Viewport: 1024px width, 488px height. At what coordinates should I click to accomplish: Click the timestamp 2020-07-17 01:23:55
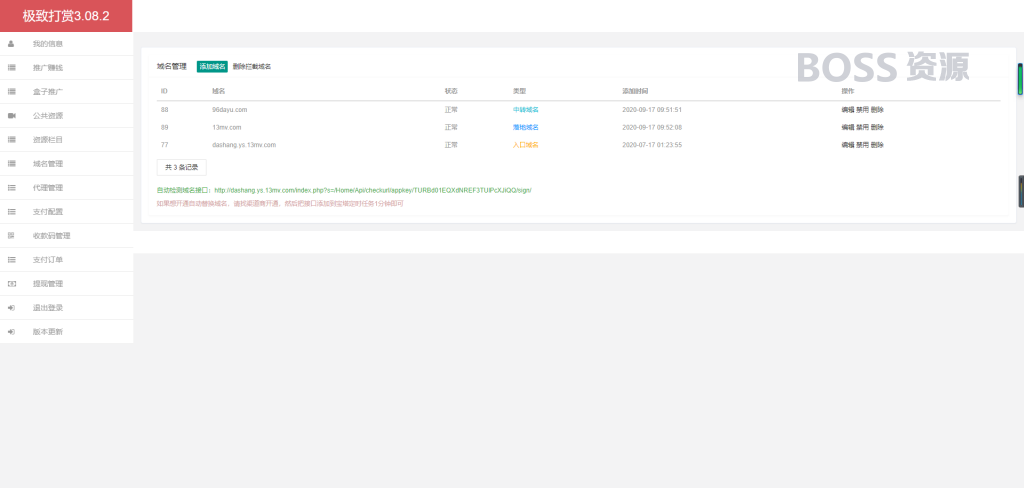click(x=652, y=145)
